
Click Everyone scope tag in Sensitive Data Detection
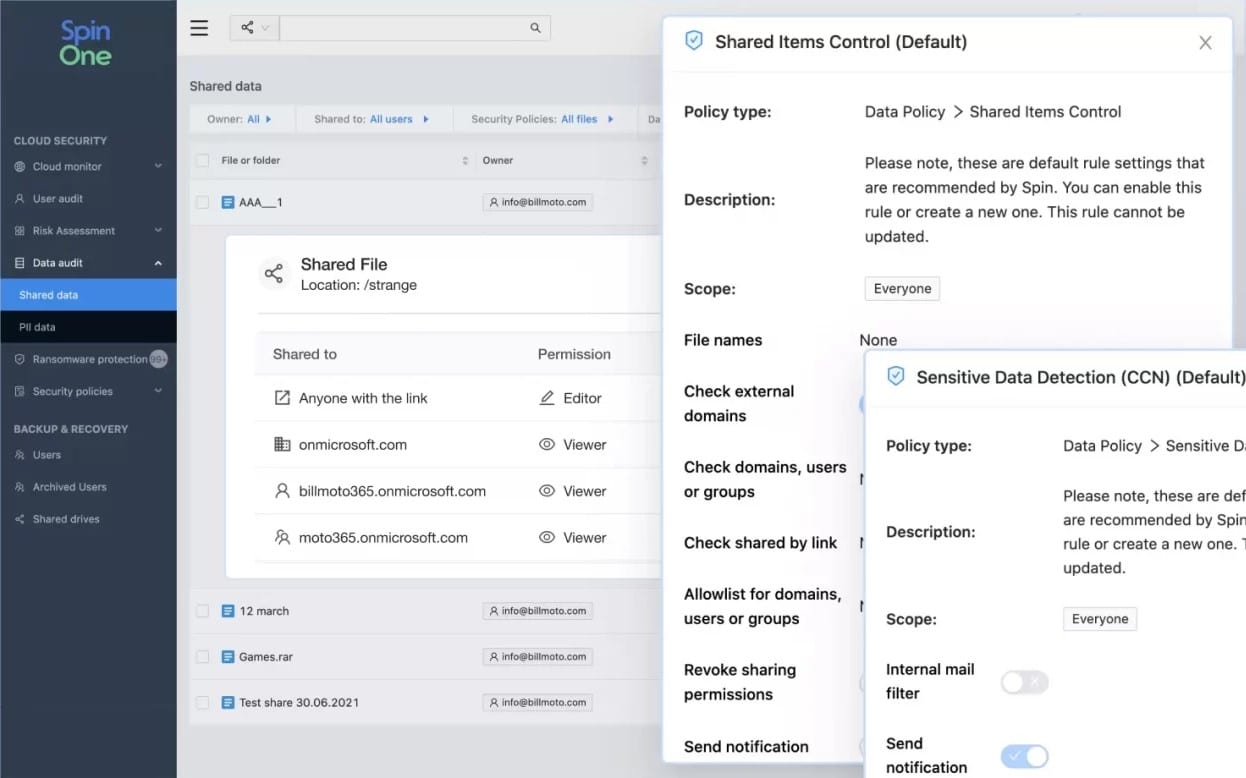point(1100,619)
